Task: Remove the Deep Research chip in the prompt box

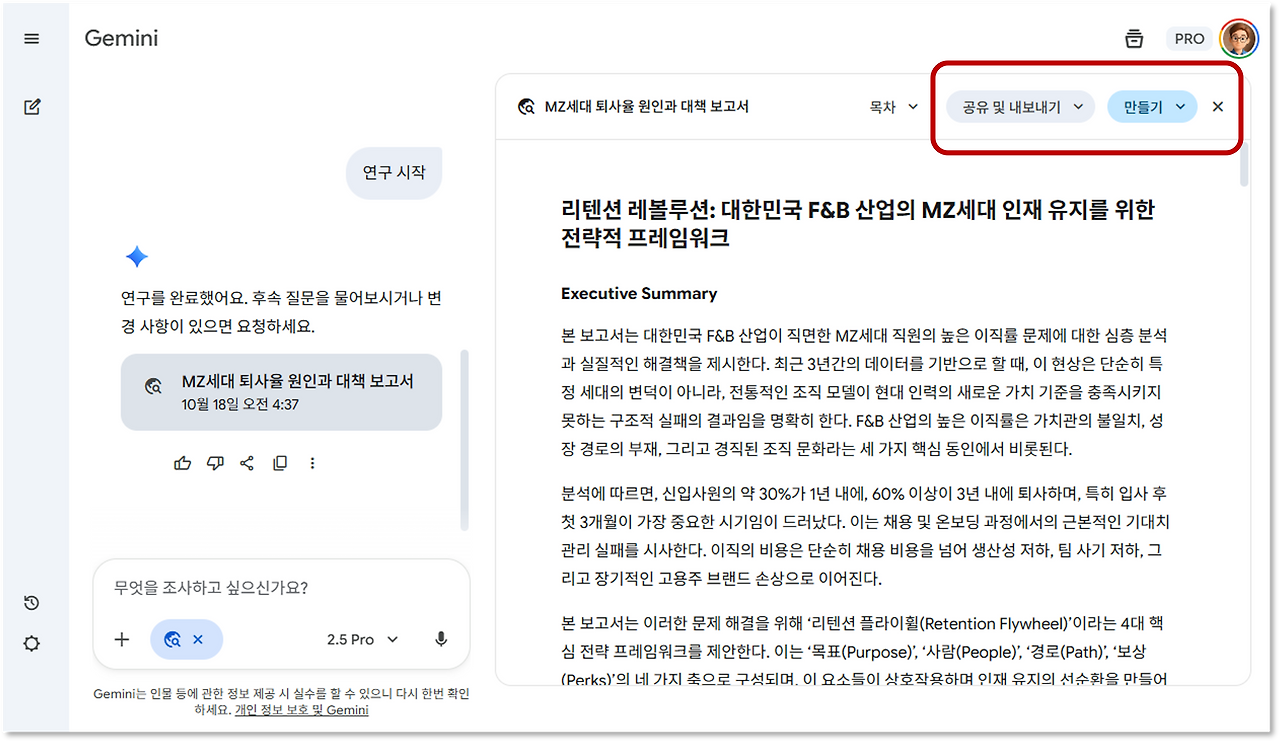Action: tap(198, 640)
